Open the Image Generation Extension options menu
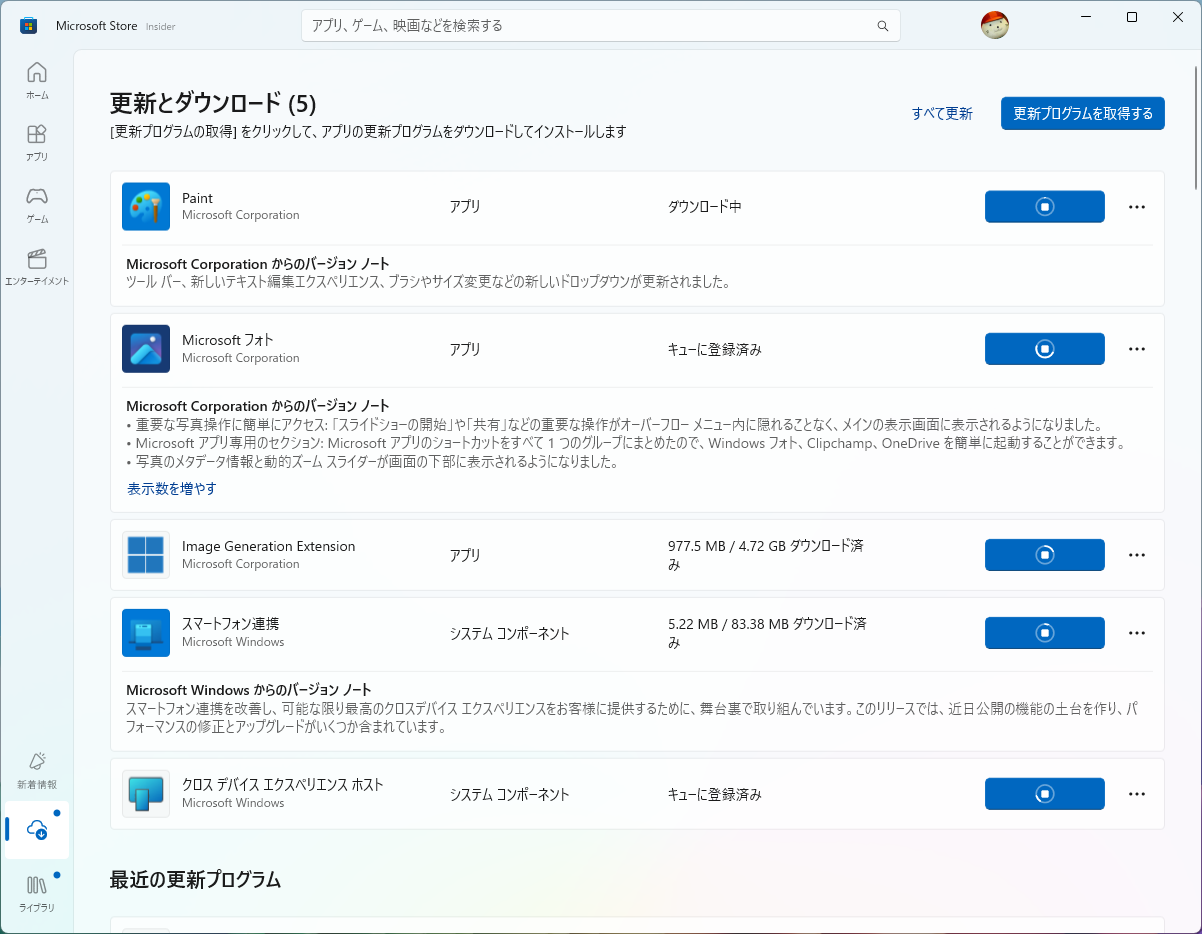Screen dimensions: 1202x934 (x=1136, y=554)
